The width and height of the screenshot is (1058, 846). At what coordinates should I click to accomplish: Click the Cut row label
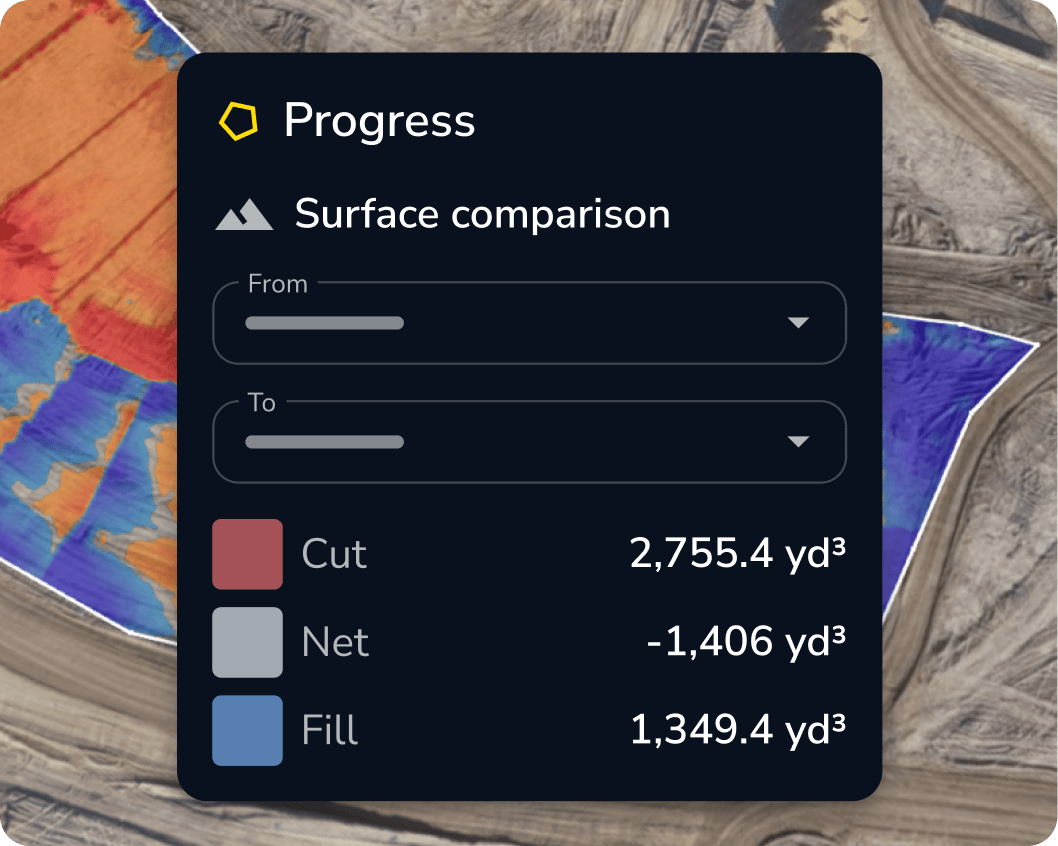click(332, 553)
